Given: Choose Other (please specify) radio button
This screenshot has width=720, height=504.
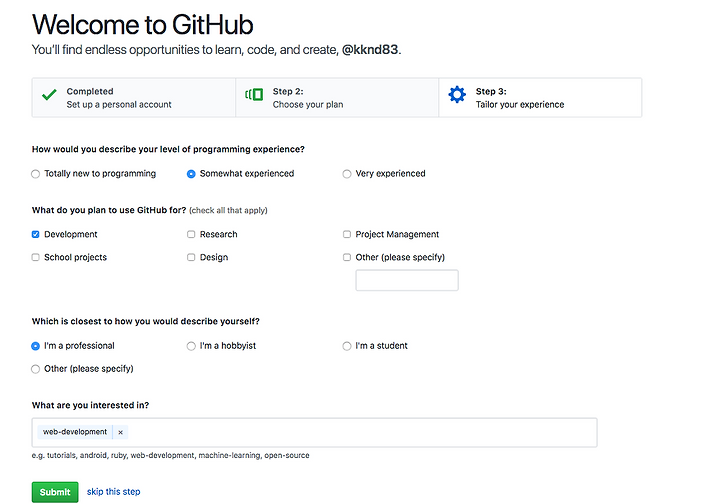Looking at the screenshot, I should pyautogui.click(x=35, y=369).
